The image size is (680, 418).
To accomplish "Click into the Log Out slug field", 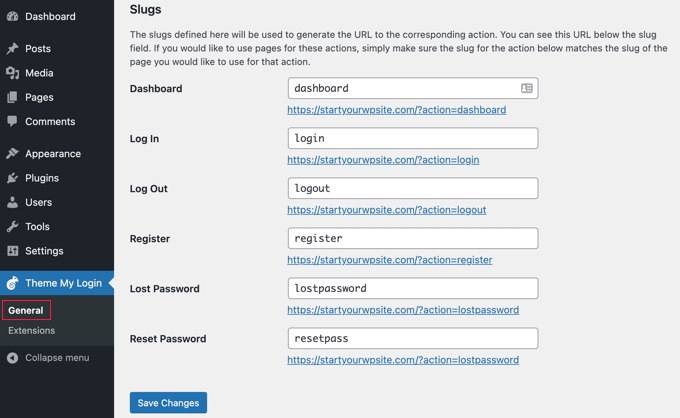I will point(412,188).
